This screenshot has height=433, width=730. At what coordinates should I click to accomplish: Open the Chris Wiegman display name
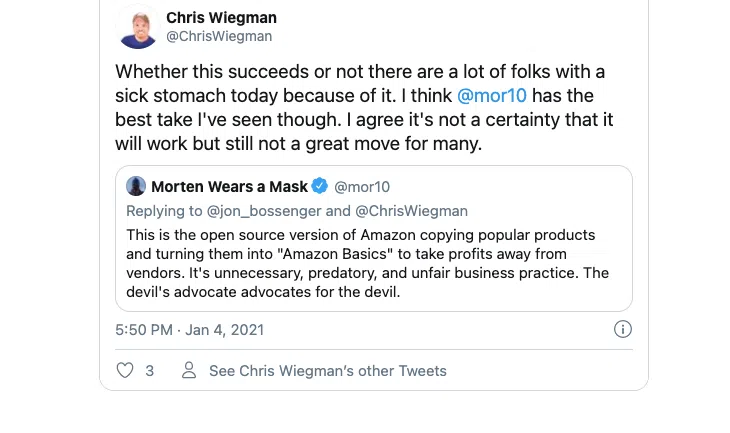click(x=221, y=18)
